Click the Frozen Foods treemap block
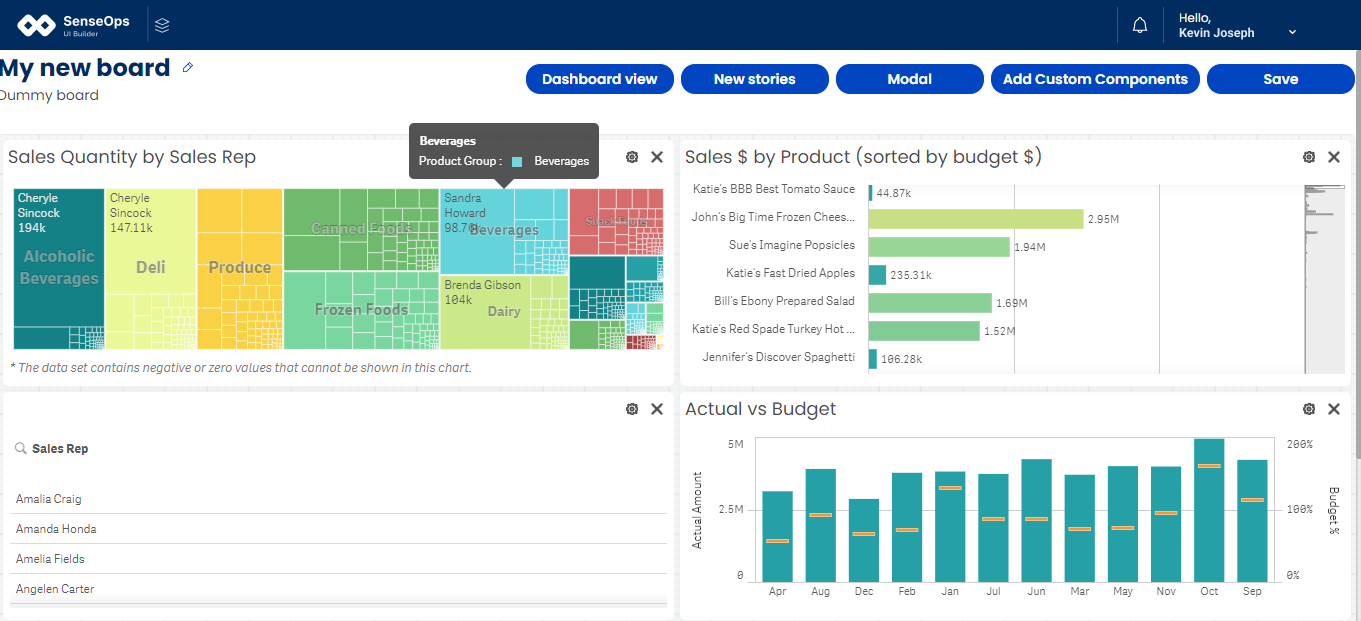Viewport: 1361px width, 621px height. coord(361,310)
